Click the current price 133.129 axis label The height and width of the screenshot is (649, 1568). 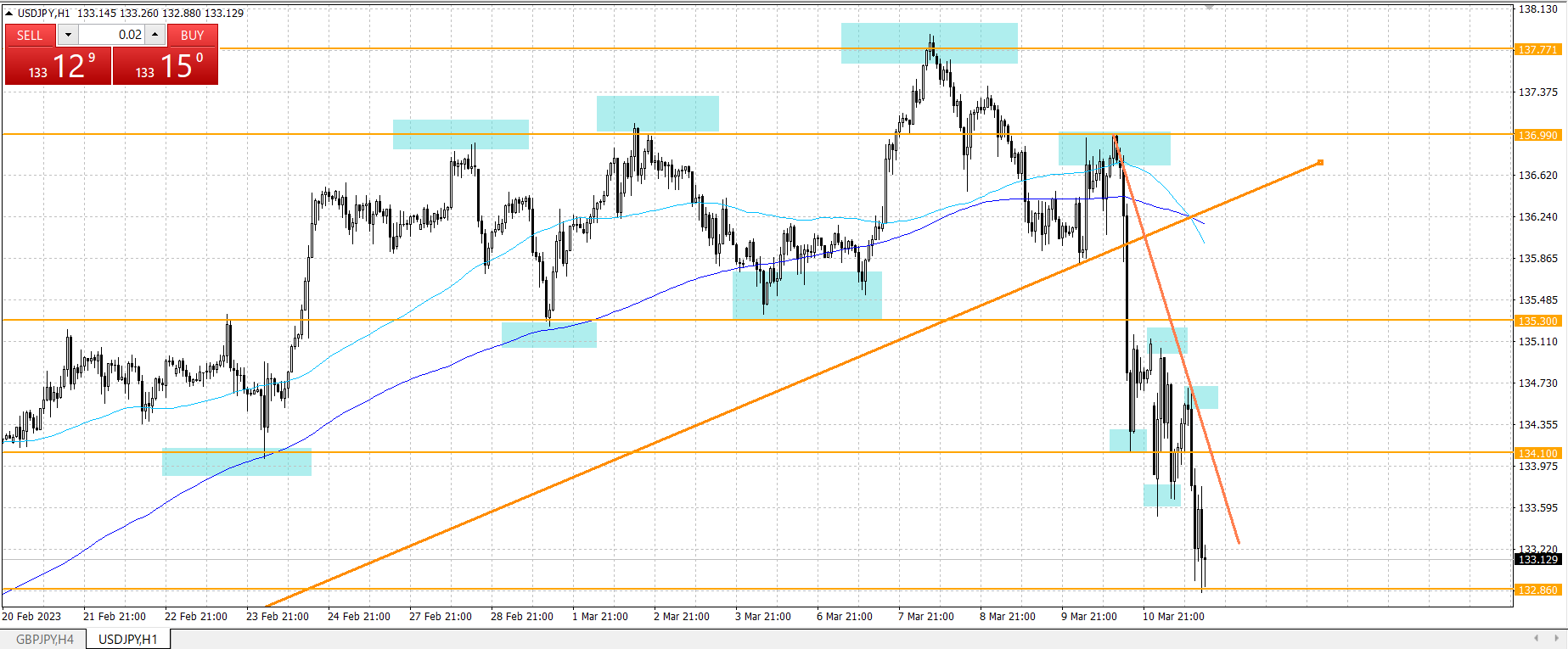click(1538, 559)
